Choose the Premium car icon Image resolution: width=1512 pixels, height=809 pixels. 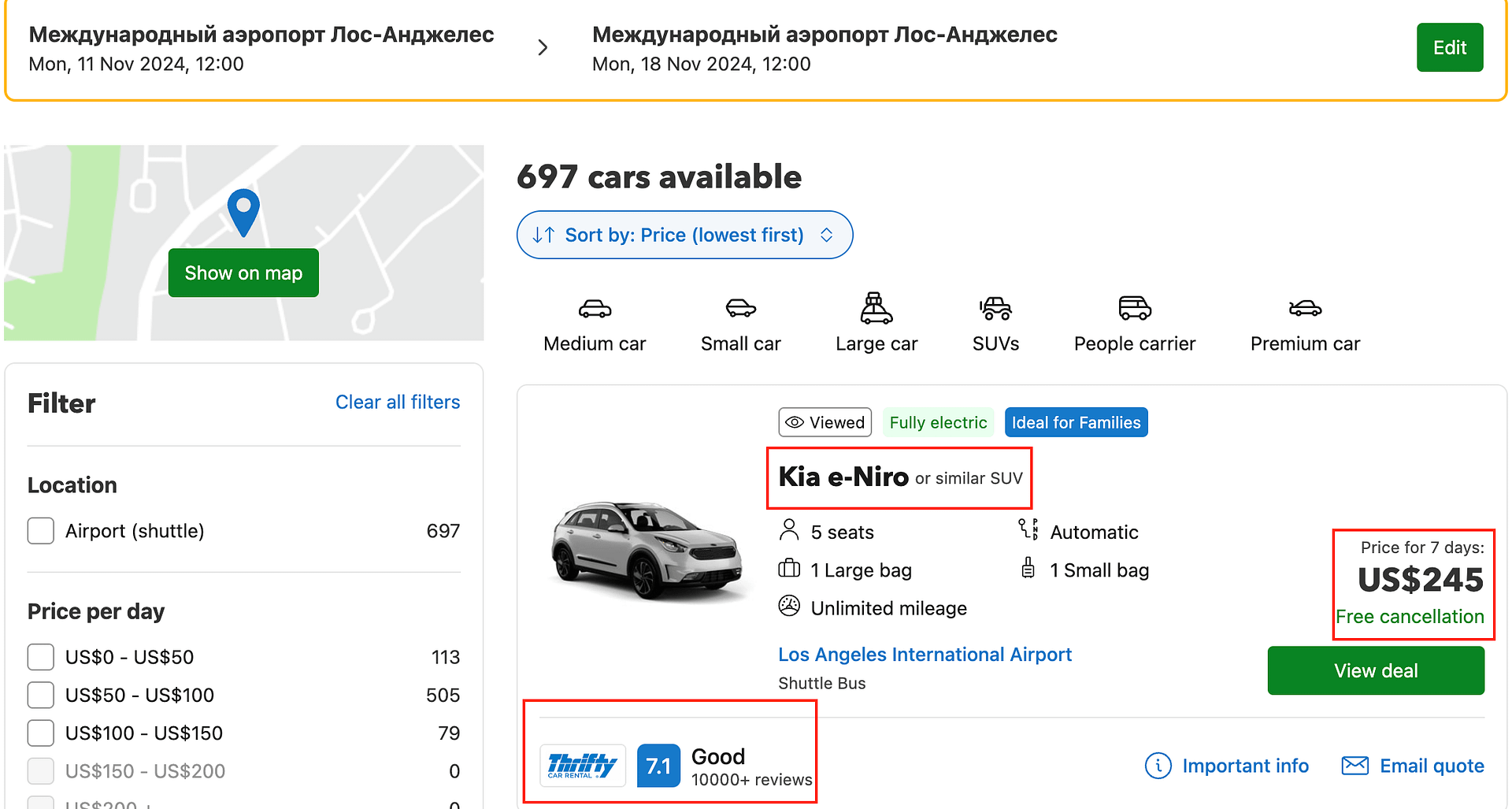tap(1305, 309)
